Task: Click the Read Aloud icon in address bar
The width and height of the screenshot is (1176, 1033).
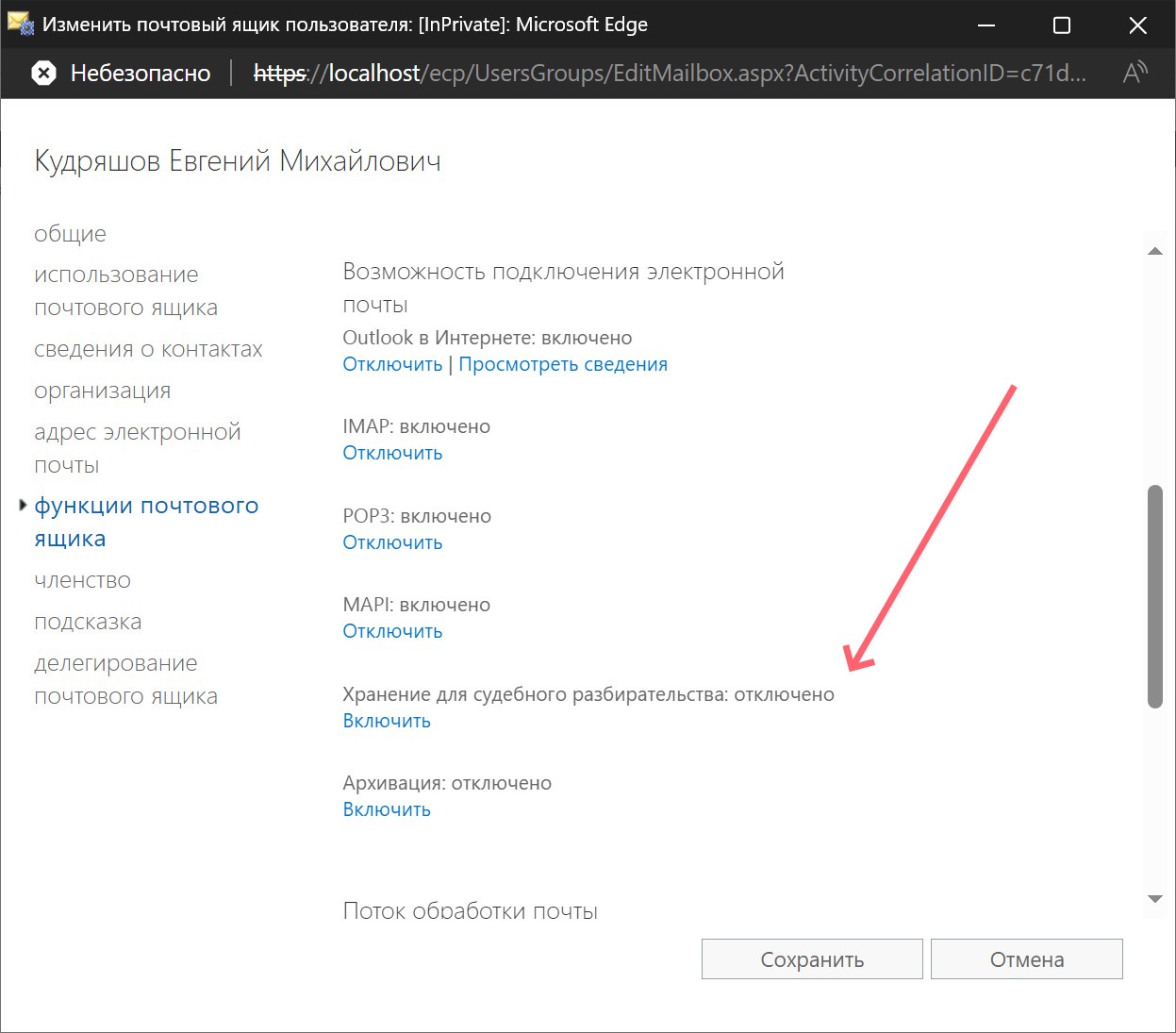Action: (x=1135, y=73)
